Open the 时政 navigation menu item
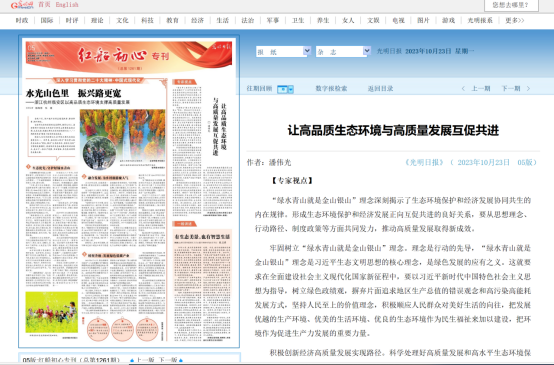 22,20
